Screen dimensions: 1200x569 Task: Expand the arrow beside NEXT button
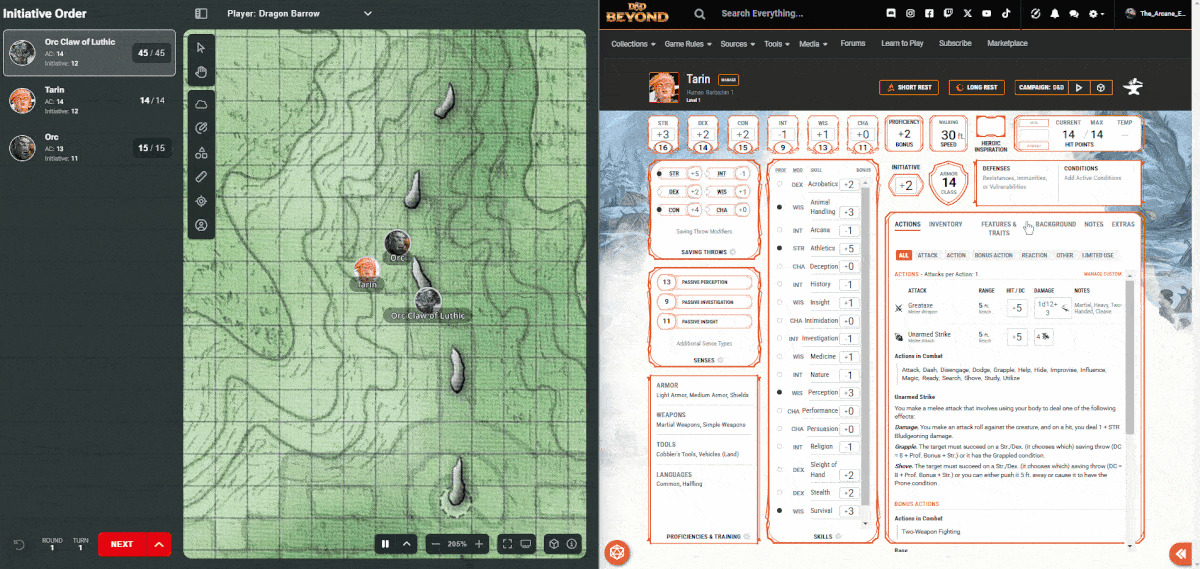157,544
